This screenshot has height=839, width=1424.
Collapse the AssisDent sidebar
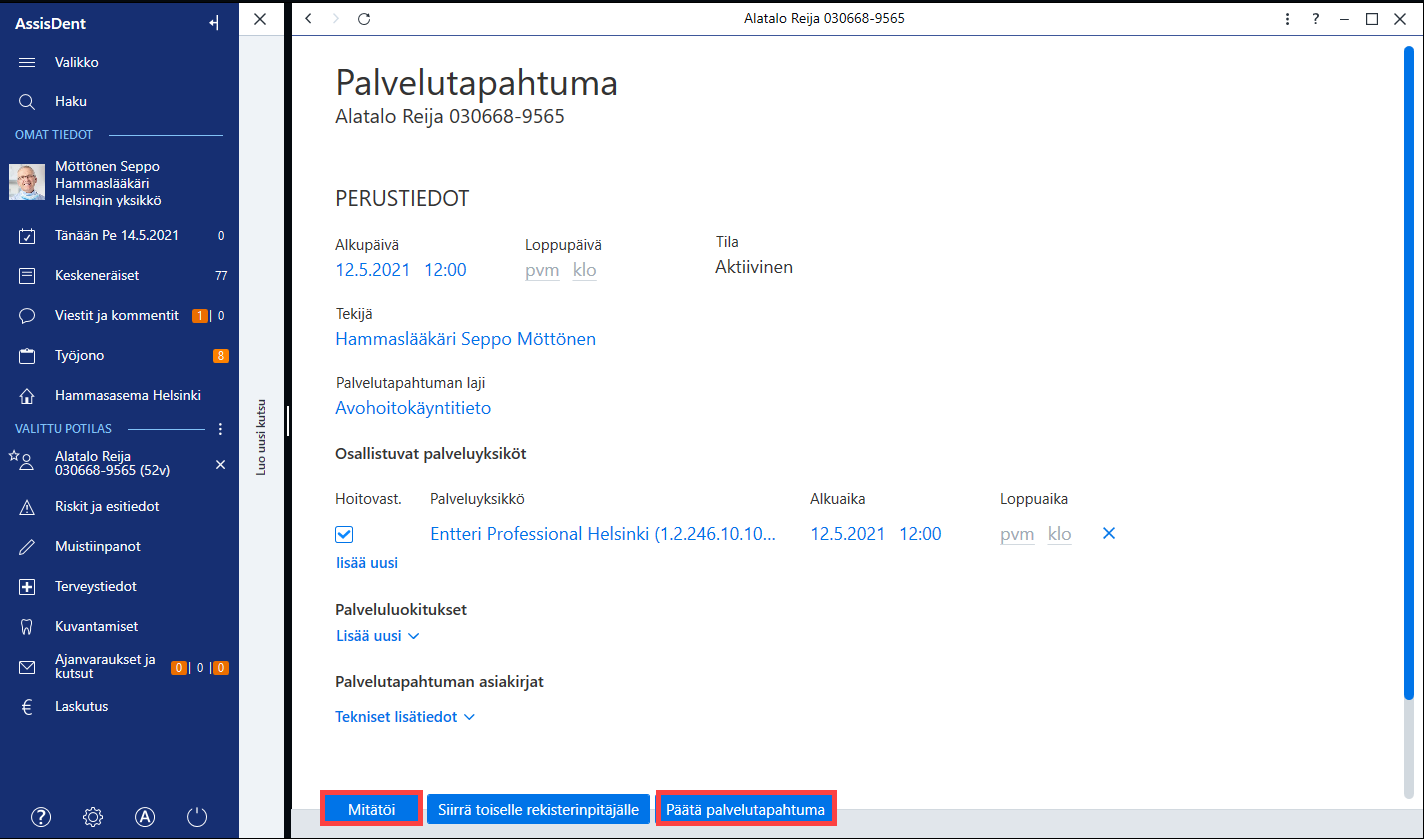click(213, 24)
